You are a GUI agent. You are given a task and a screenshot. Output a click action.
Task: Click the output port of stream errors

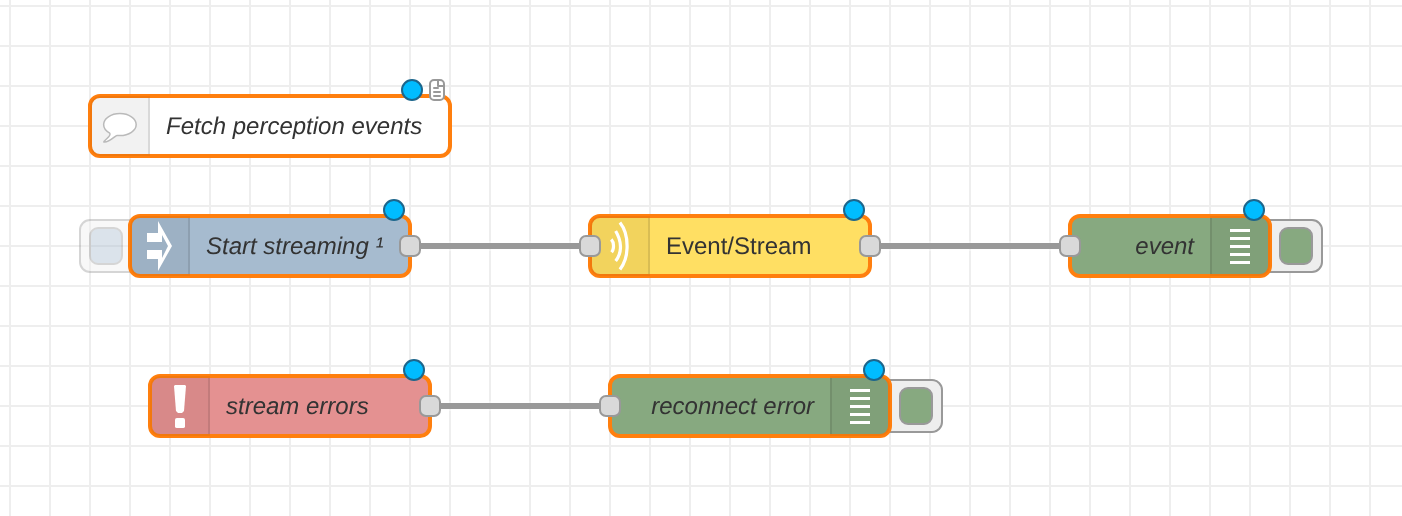coord(430,406)
